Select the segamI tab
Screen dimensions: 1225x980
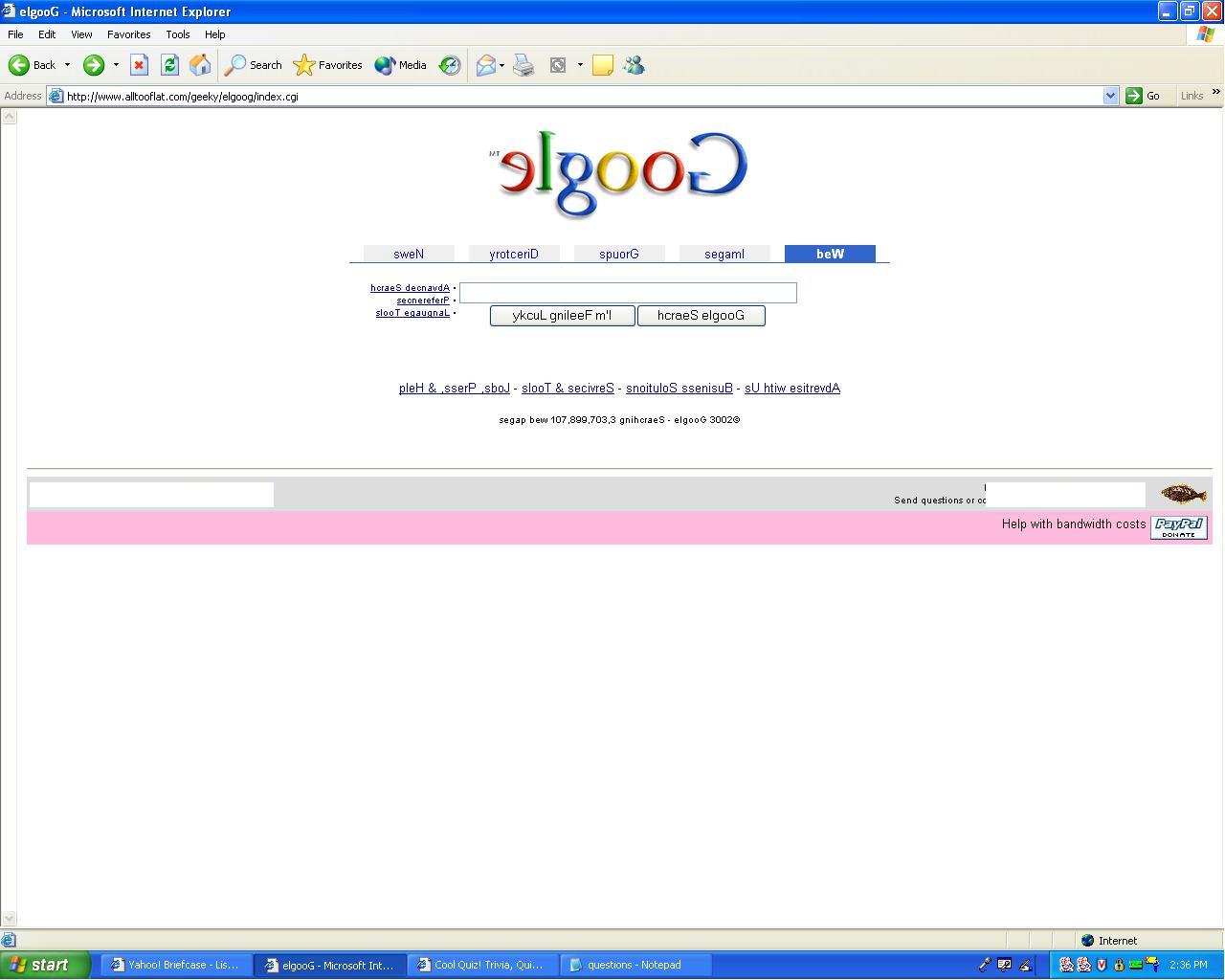724,254
